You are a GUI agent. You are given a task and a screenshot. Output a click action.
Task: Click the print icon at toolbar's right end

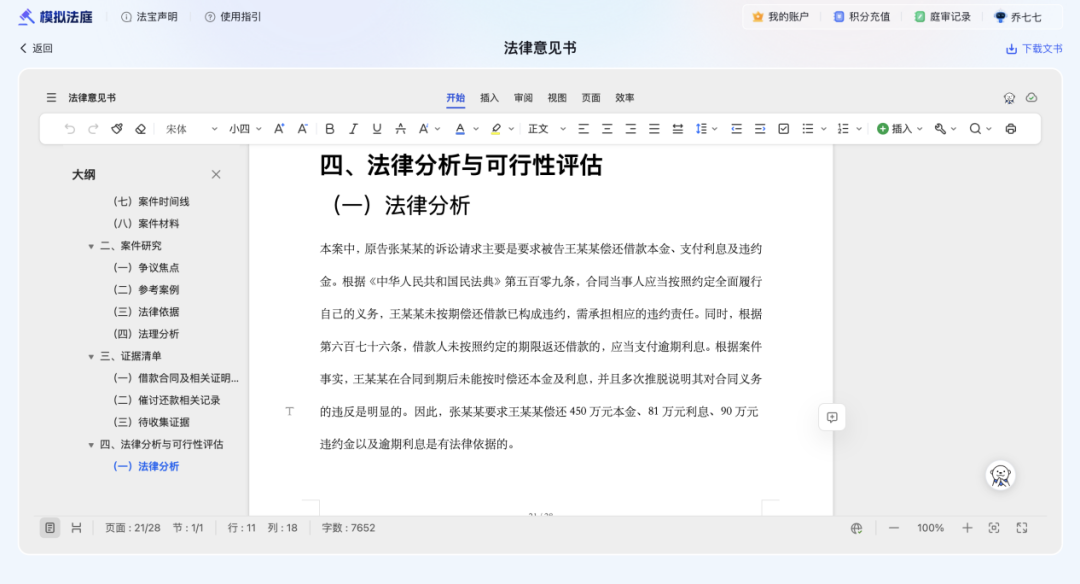(x=1010, y=129)
